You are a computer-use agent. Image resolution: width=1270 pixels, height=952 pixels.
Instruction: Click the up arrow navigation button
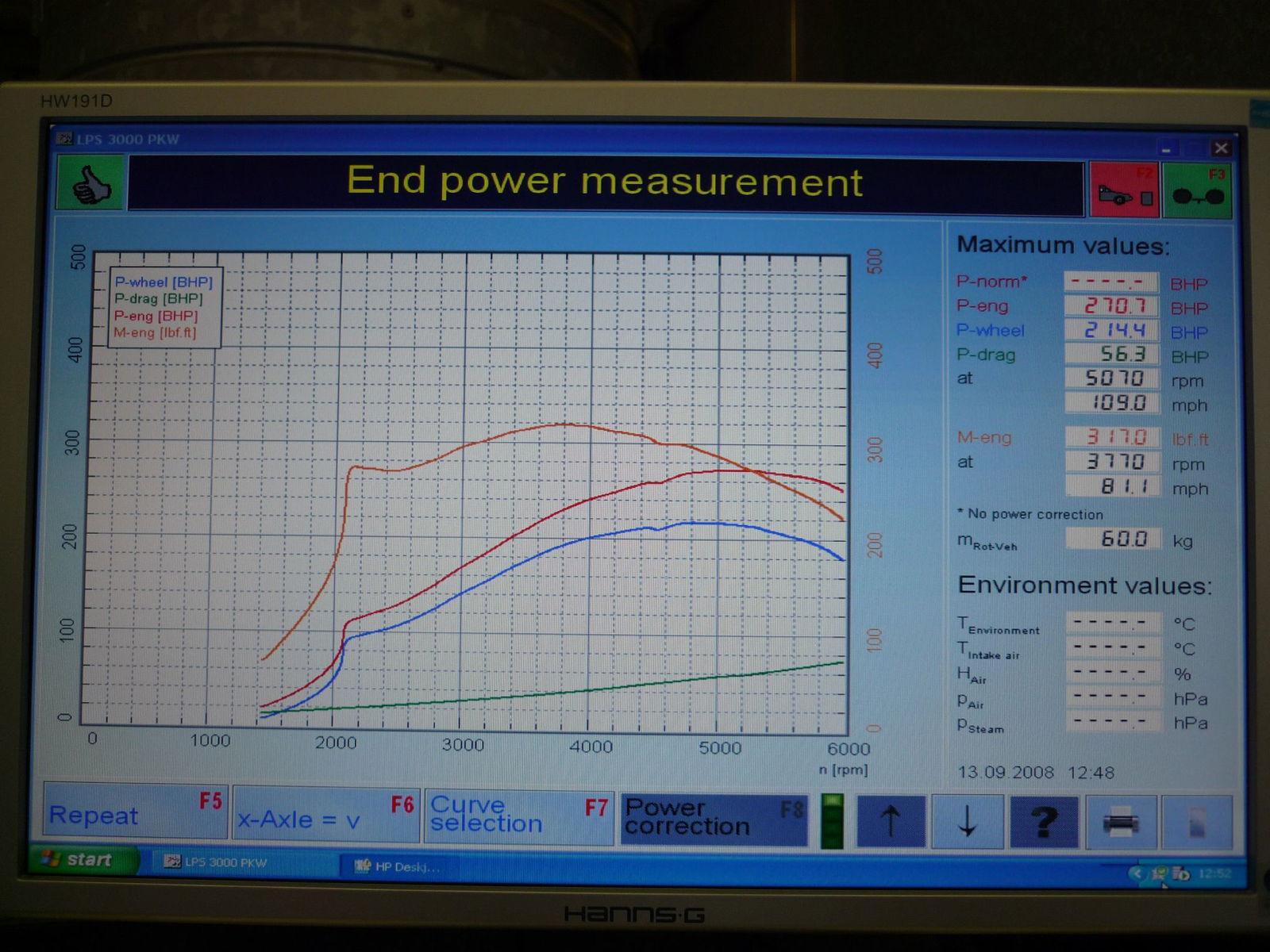(891, 822)
